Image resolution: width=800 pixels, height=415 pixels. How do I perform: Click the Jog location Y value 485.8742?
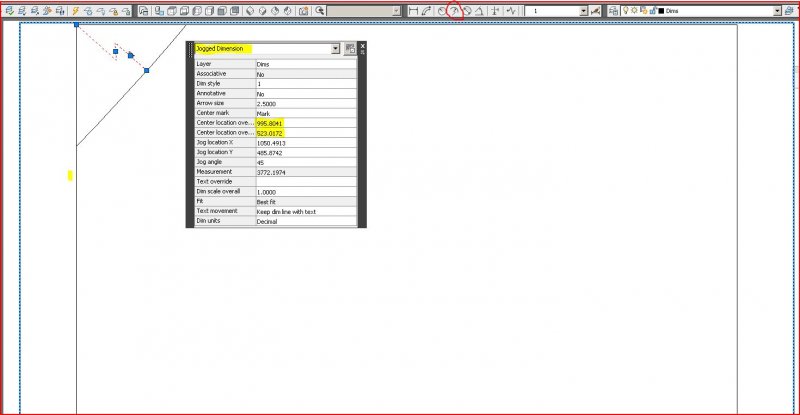click(x=306, y=153)
